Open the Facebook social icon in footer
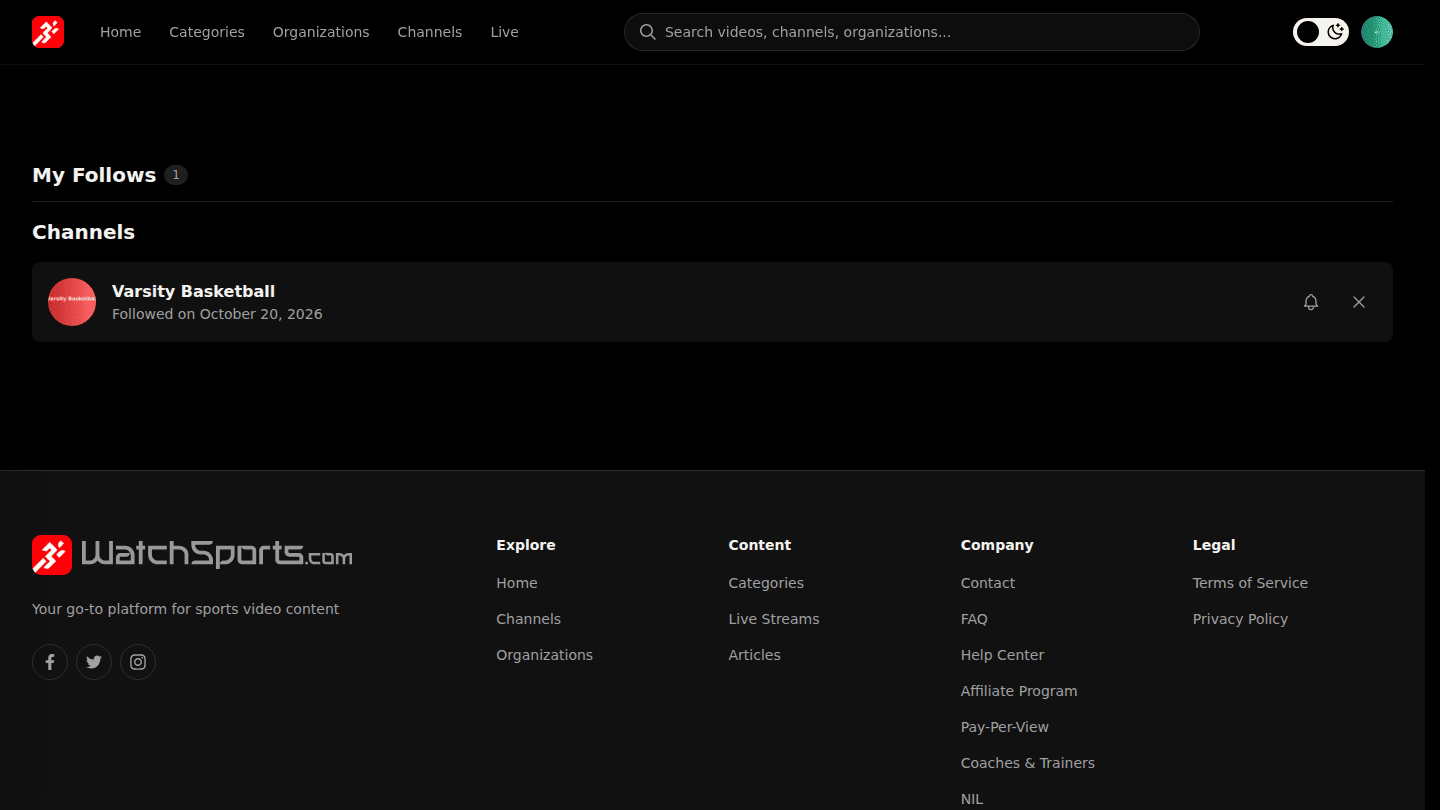1440x810 pixels. point(50,662)
